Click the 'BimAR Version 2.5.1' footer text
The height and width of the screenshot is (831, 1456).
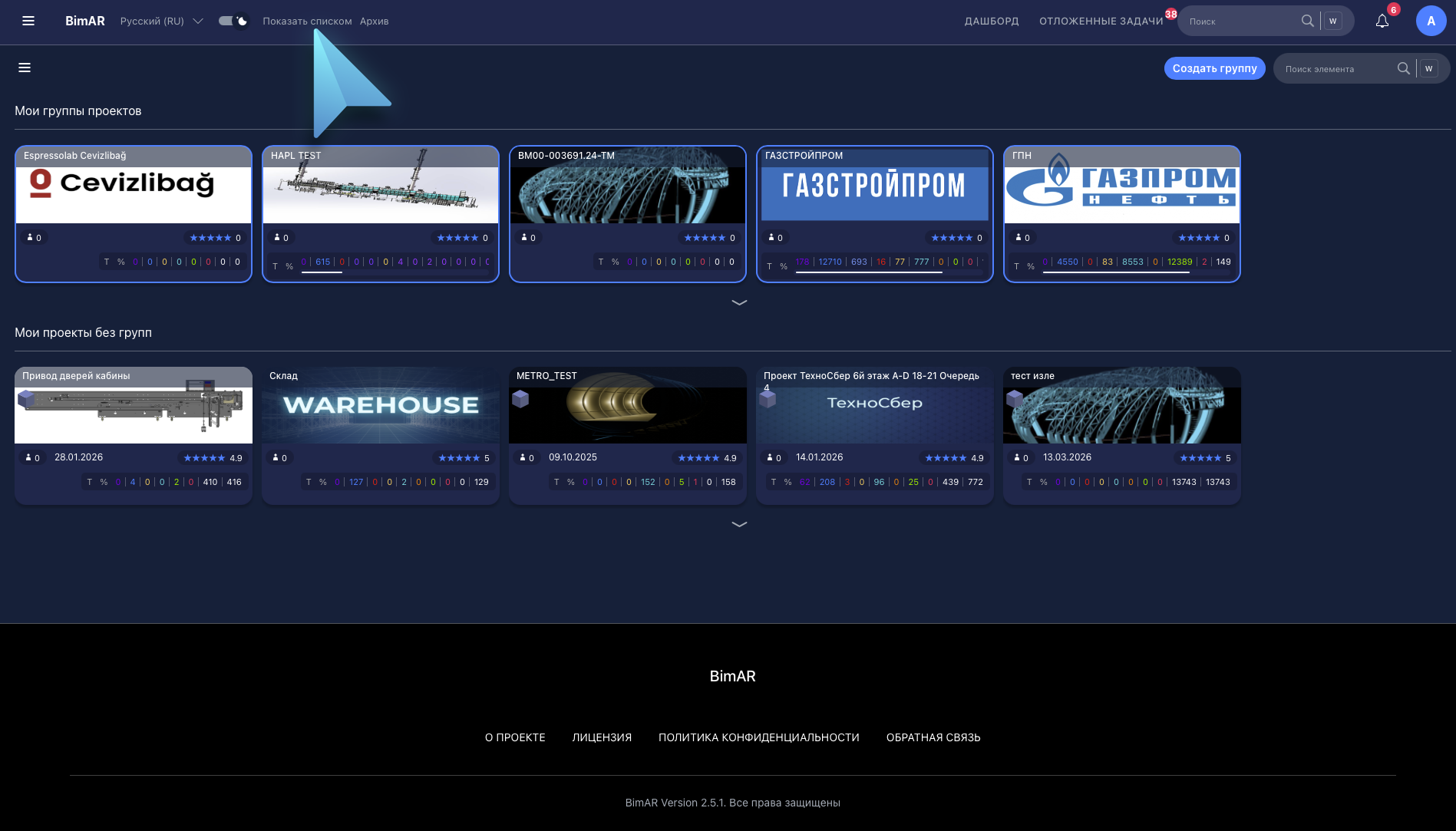point(675,803)
